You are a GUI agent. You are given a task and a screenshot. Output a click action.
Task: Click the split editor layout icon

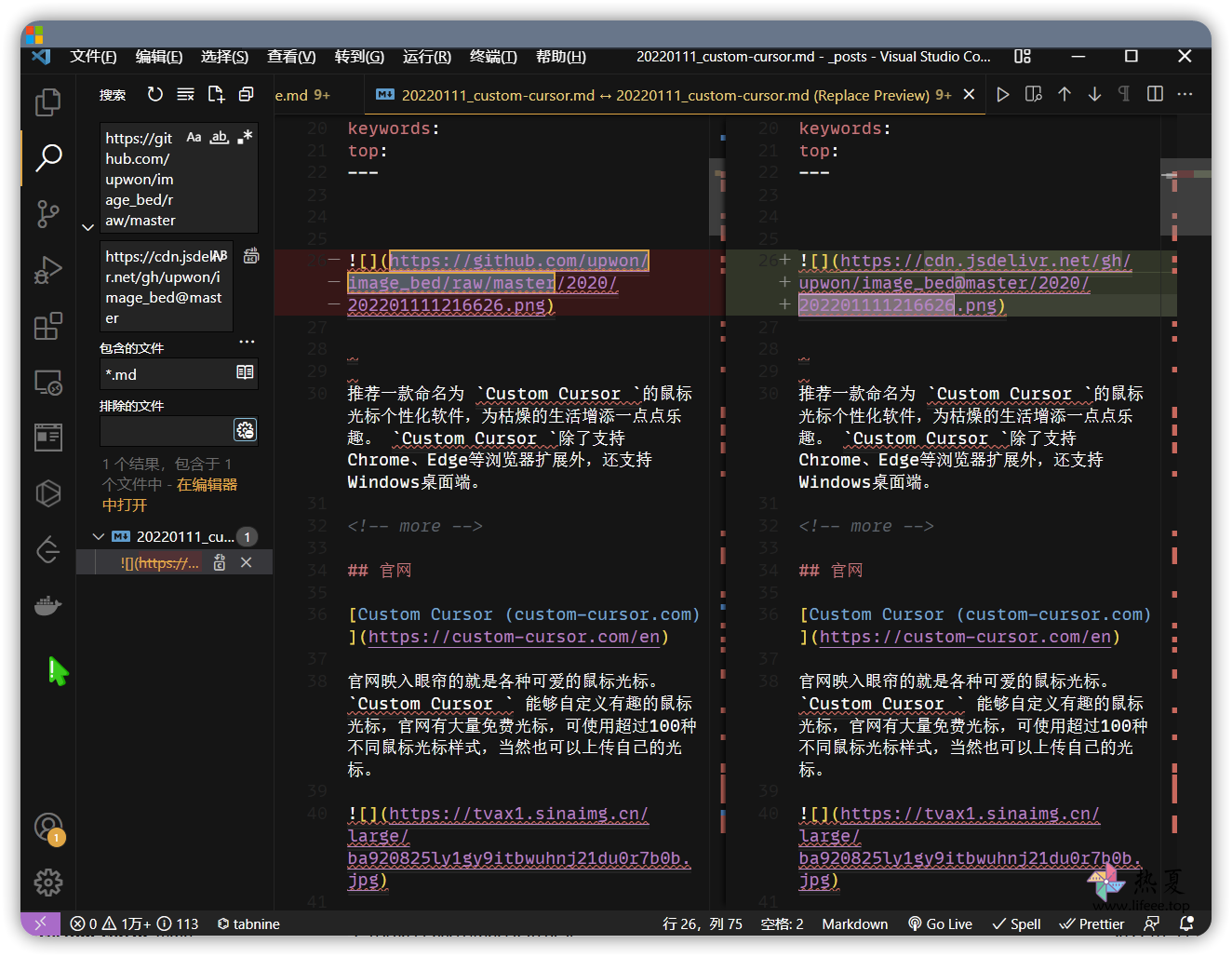(1155, 94)
